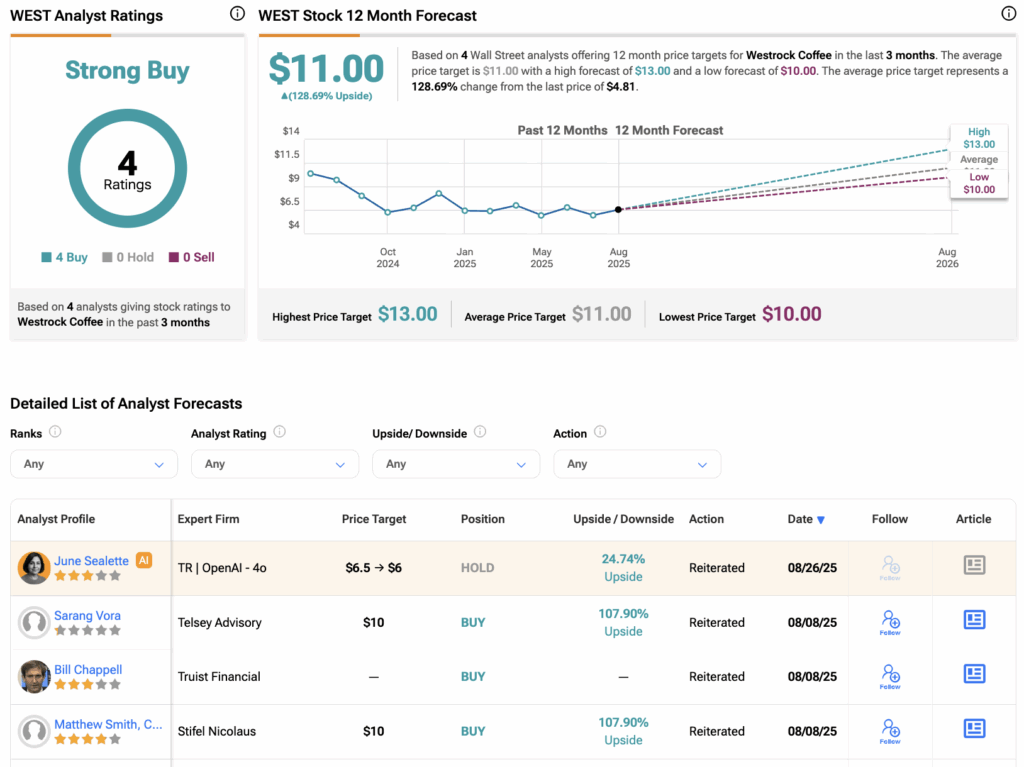Click the Expert Firm column header
Viewport: 1024px width, 767px height.
[208, 519]
